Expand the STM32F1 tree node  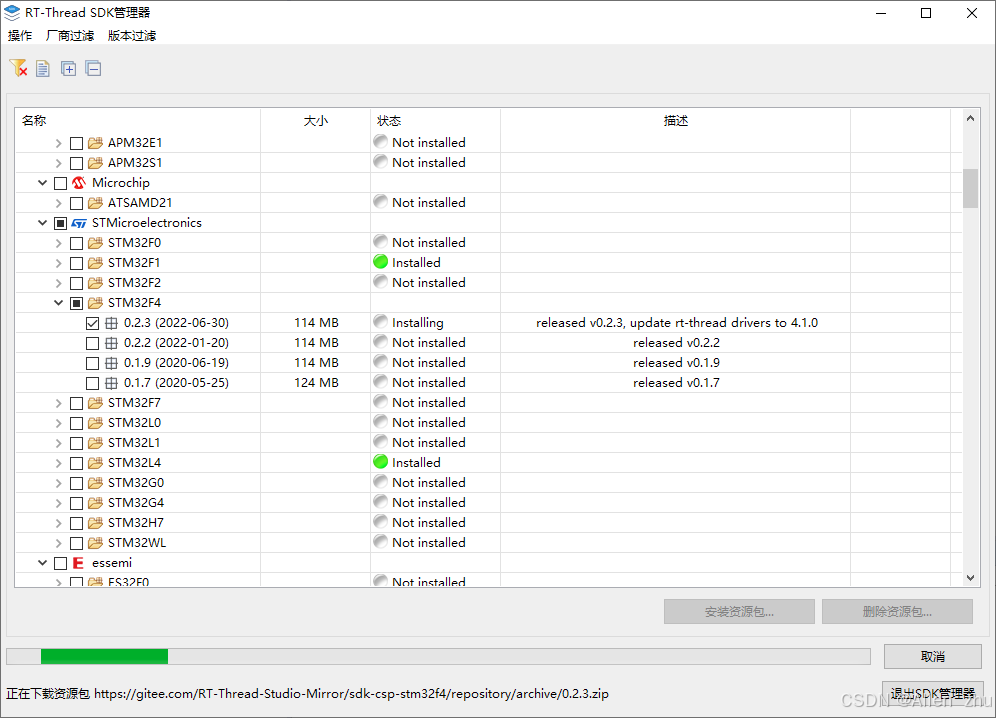58,263
